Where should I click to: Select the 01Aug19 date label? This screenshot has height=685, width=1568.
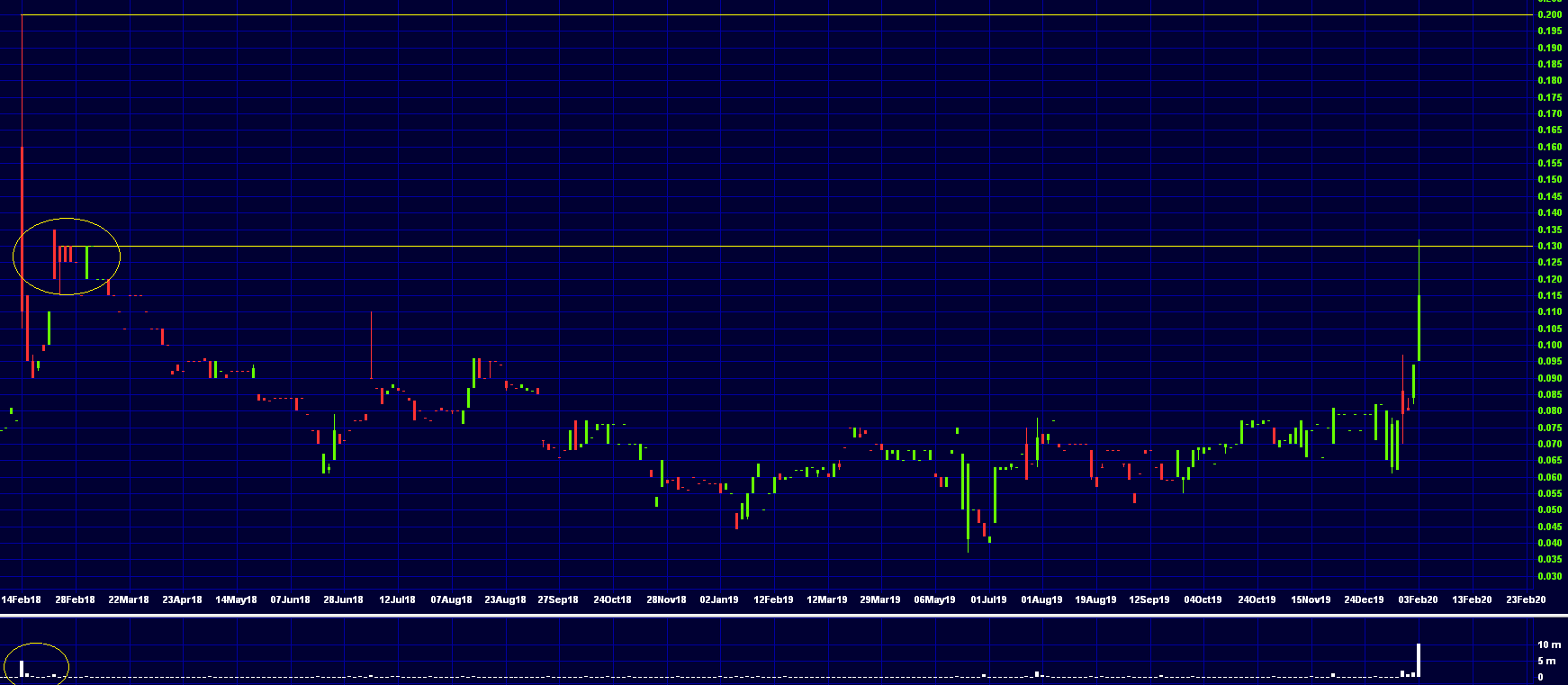tap(1041, 599)
